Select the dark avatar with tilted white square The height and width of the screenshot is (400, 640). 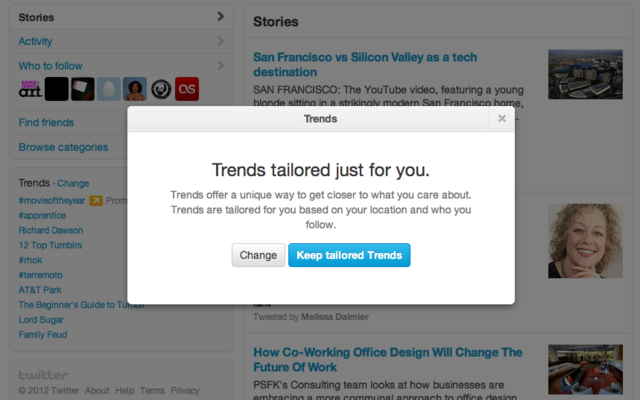[82, 89]
